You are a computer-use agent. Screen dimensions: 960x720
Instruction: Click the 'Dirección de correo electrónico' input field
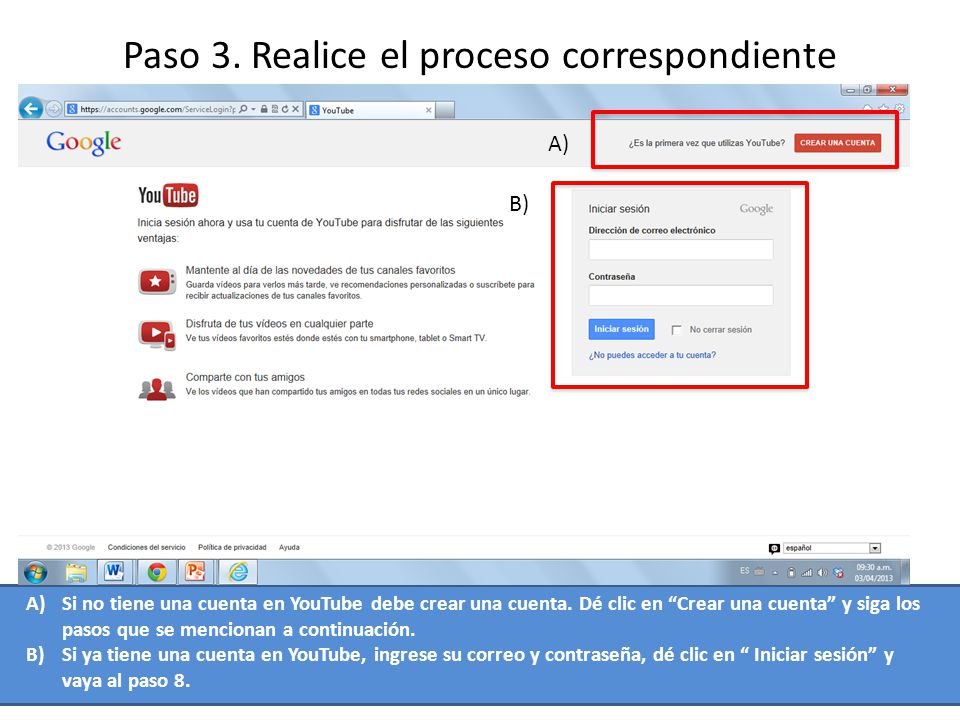pyautogui.click(x=681, y=249)
